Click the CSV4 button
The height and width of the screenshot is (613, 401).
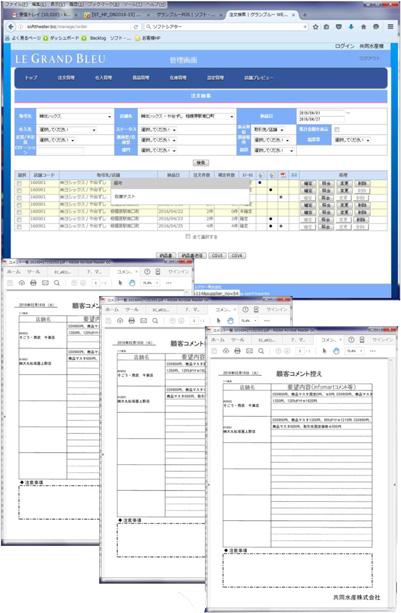coord(237,256)
